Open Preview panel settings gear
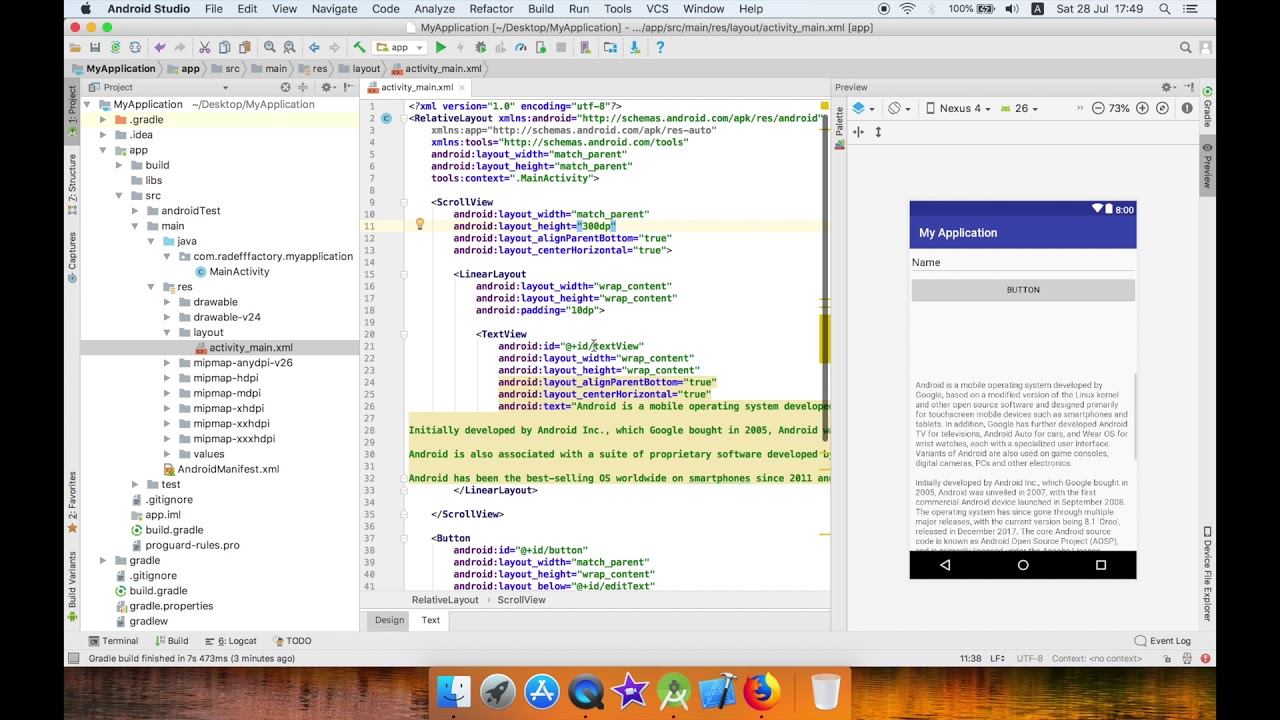 1166,87
